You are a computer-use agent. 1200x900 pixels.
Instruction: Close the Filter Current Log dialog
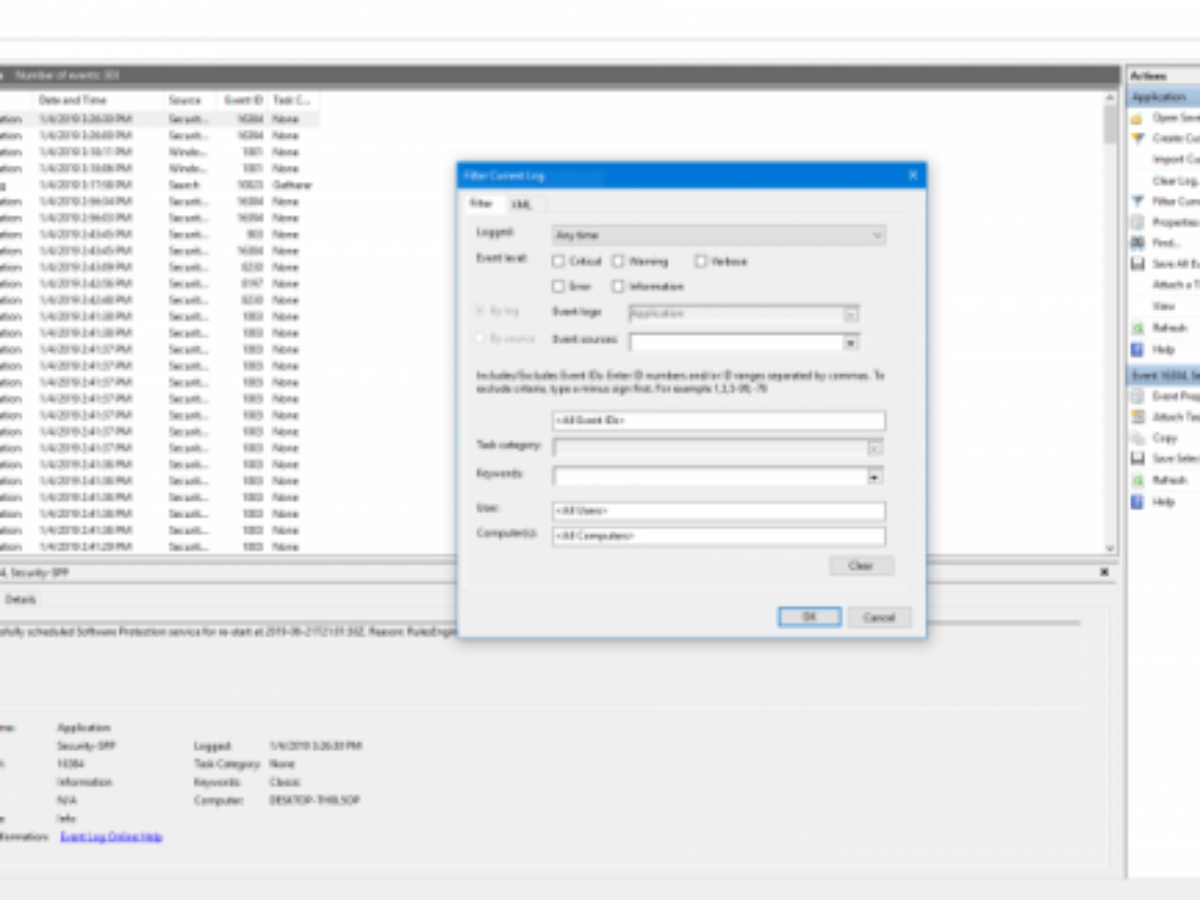(912, 175)
